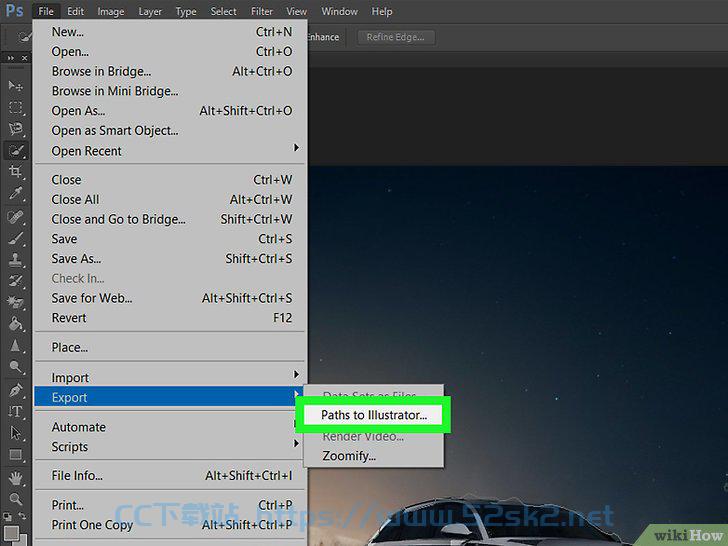This screenshot has width=728, height=546.
Task: Select the Quick Selection tool in toolbox
Action: [15, 150]
